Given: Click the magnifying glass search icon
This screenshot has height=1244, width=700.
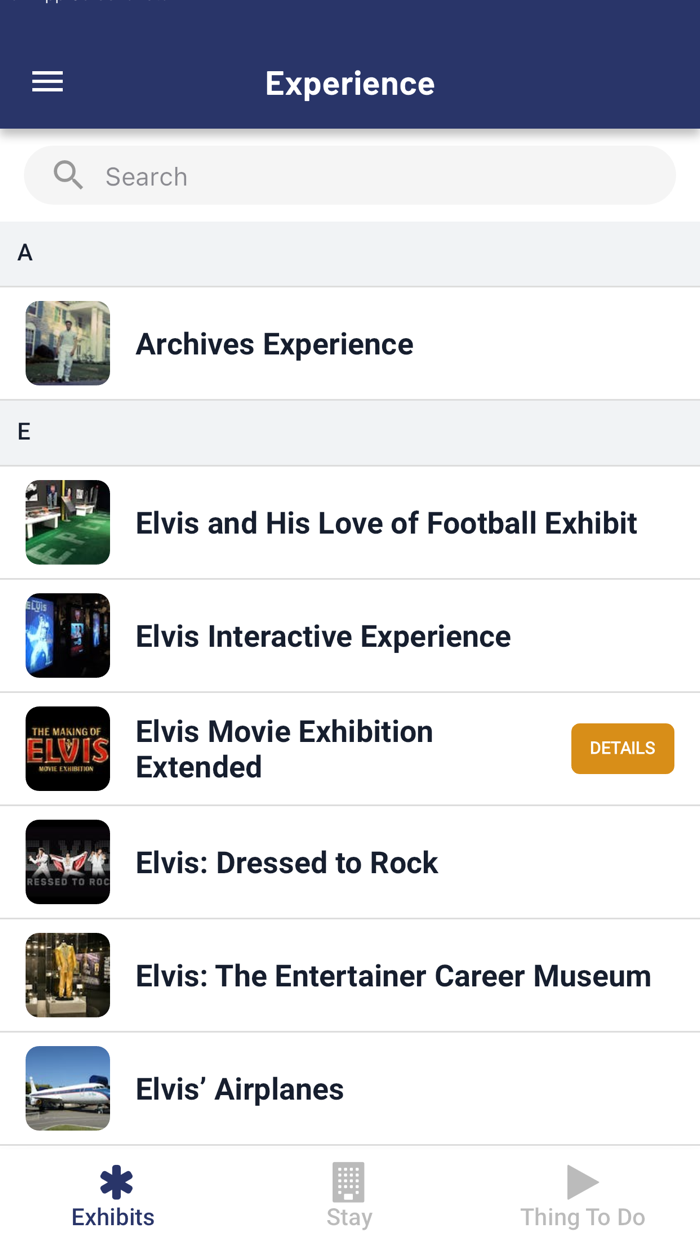Looking at the screenshot, I should pos(66,174).
